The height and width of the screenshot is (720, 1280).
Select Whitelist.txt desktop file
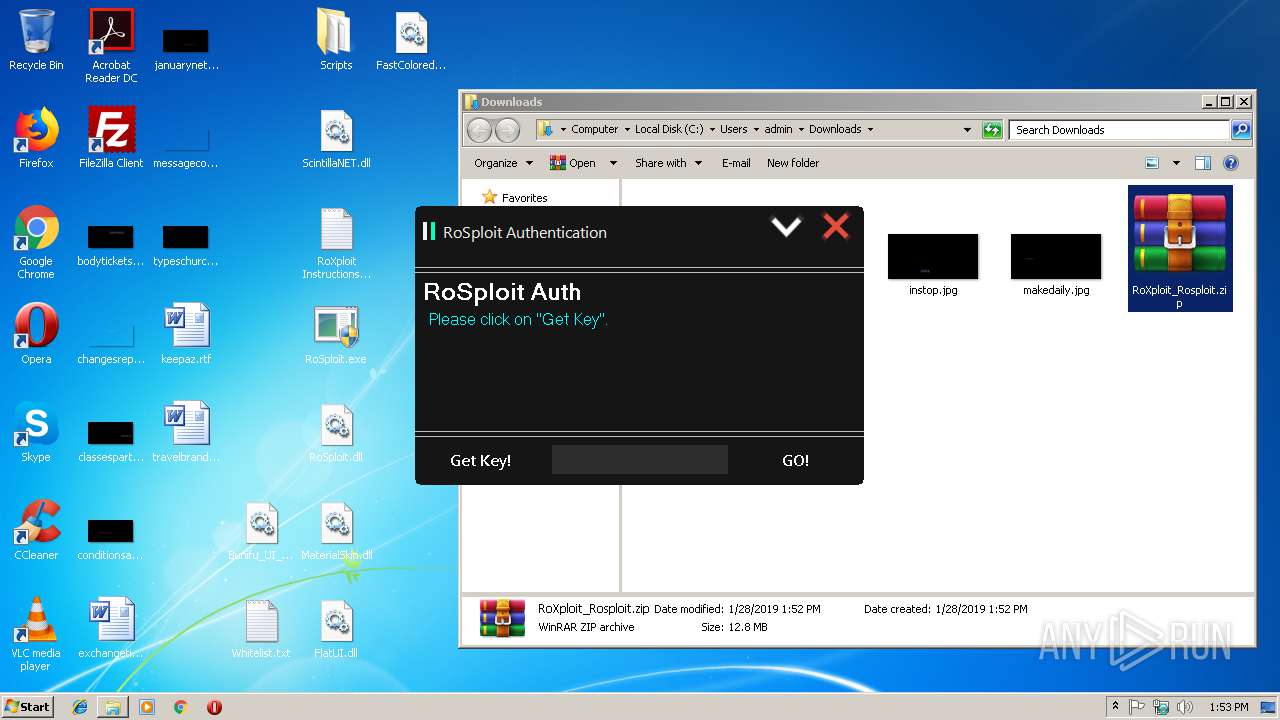(x=261, y=628)
